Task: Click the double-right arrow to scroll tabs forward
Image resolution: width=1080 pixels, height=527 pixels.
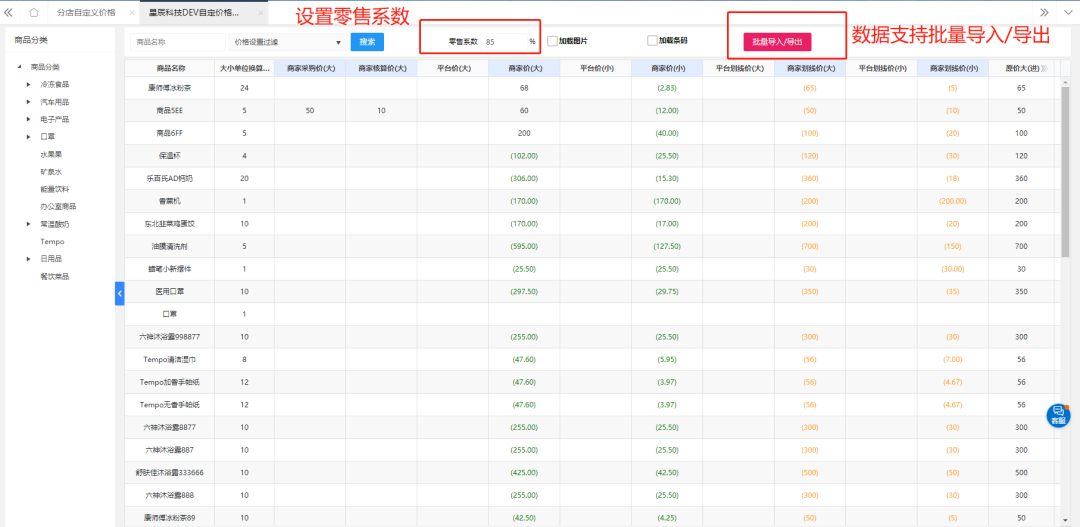Action: 1044,12
